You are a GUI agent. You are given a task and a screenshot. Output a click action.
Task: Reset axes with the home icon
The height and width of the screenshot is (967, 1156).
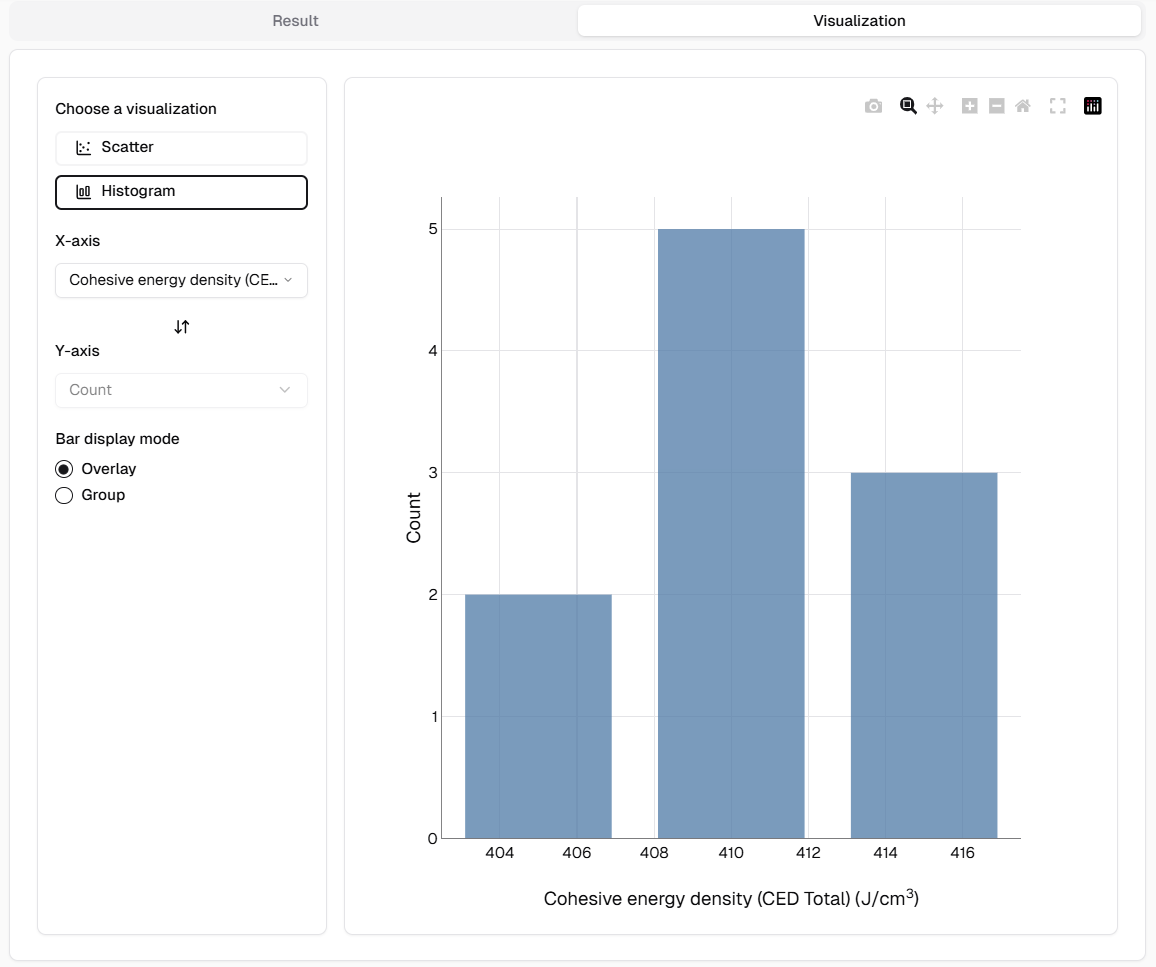(1023, 106)
